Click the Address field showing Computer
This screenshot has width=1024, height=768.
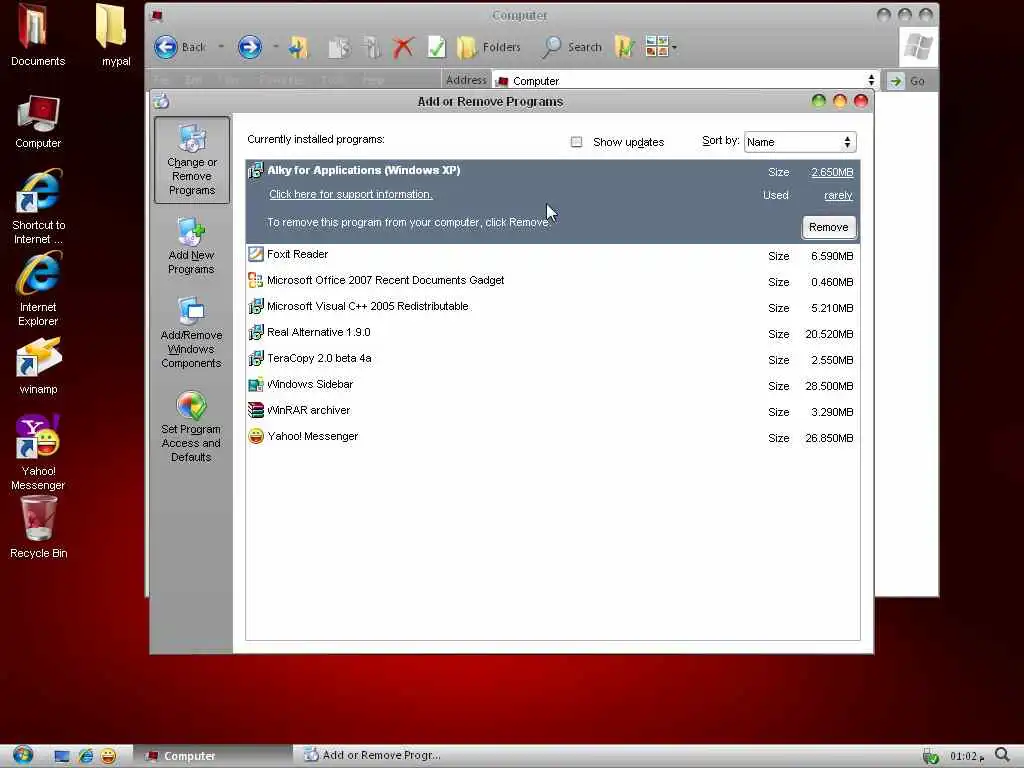684,81
